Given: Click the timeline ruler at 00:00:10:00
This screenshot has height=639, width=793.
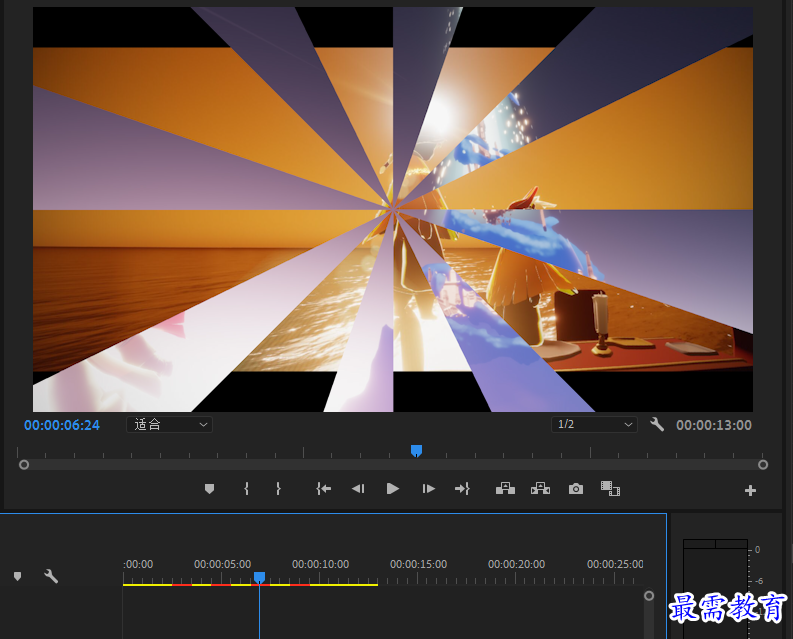Looking at the screenshot, I should (x=321, y=564).
